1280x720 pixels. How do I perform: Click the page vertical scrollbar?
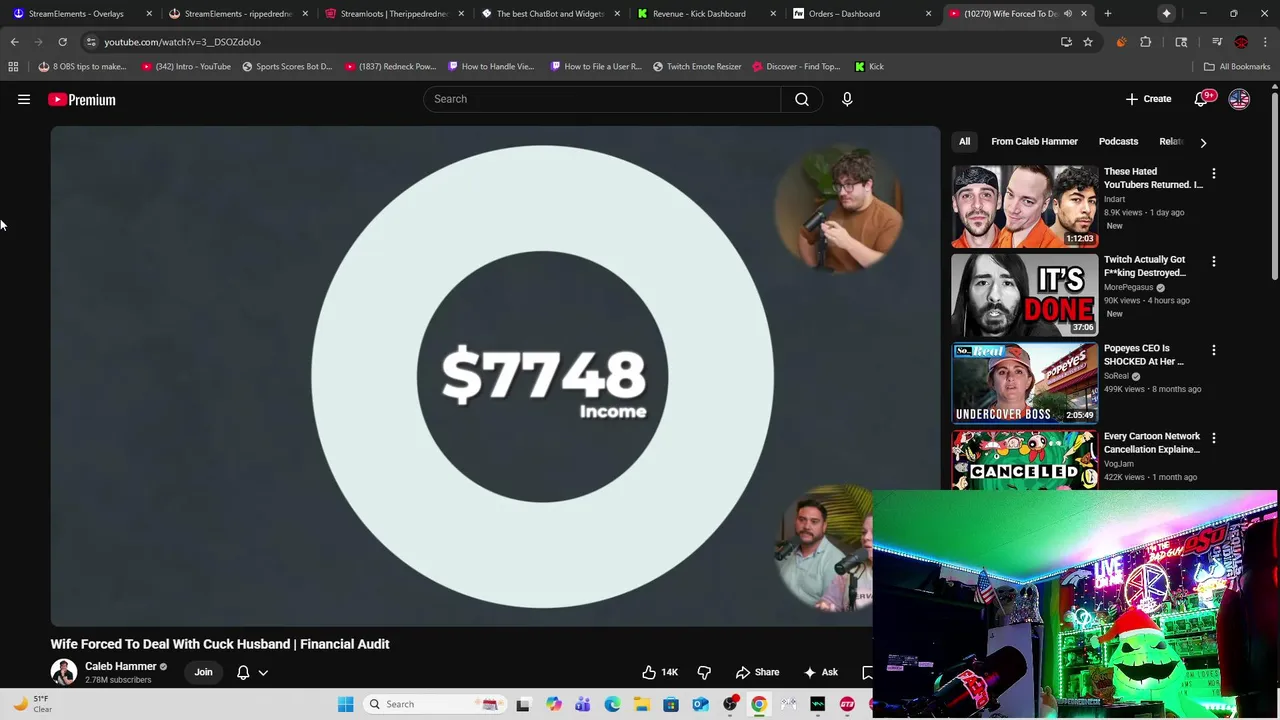point(1275,185)
